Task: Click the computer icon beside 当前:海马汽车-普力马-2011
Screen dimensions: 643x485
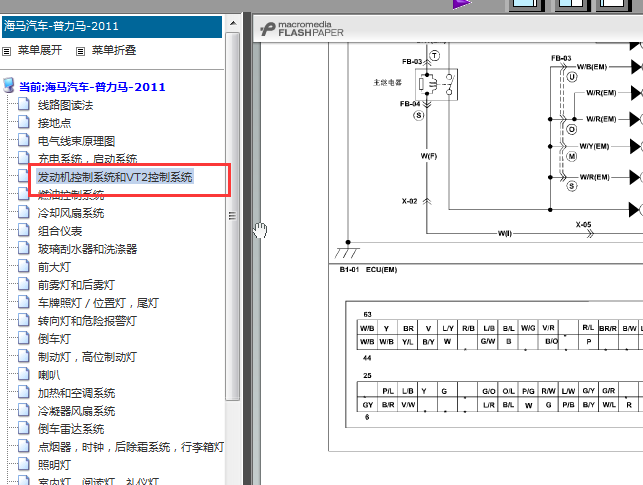Action: point(9,86)
